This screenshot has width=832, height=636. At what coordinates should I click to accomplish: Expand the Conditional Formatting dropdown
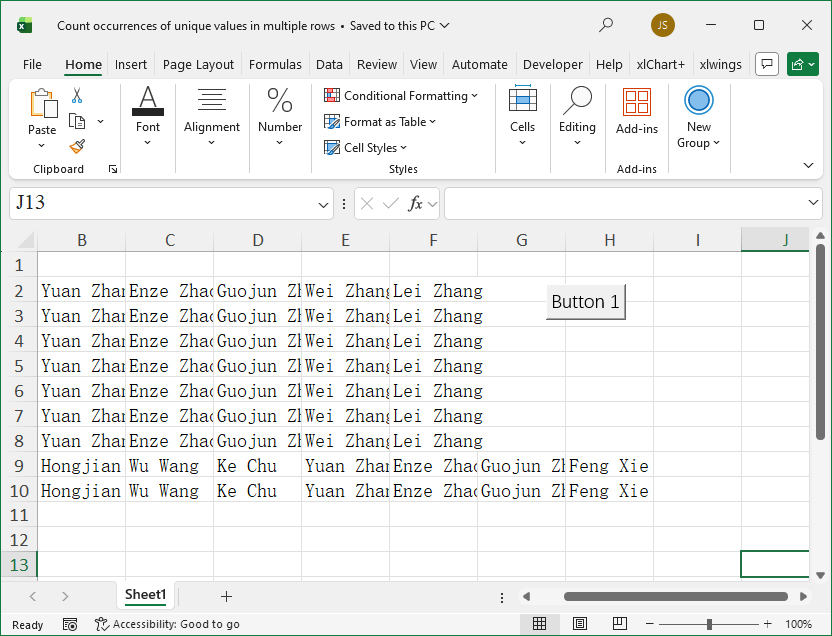click(x=401, y=96)
